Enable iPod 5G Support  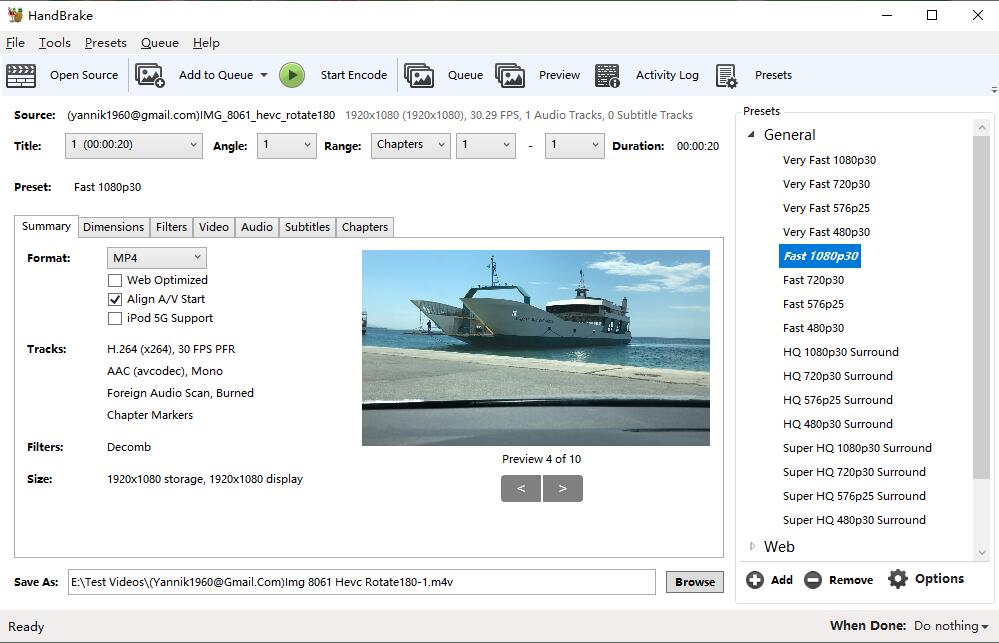(116, 317)
